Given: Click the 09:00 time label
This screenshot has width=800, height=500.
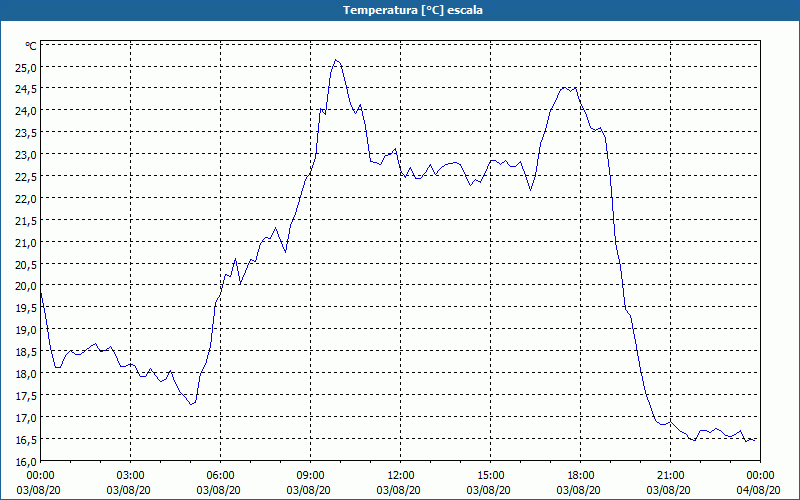Looking at the screenshot, I should (x=311, y=476).
